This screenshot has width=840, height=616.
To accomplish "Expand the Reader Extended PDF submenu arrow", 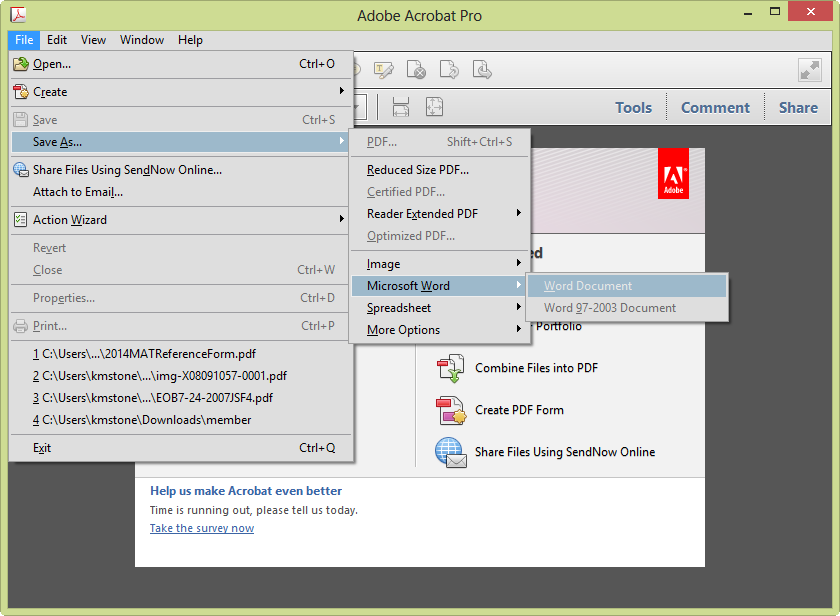I will point(519,213).
